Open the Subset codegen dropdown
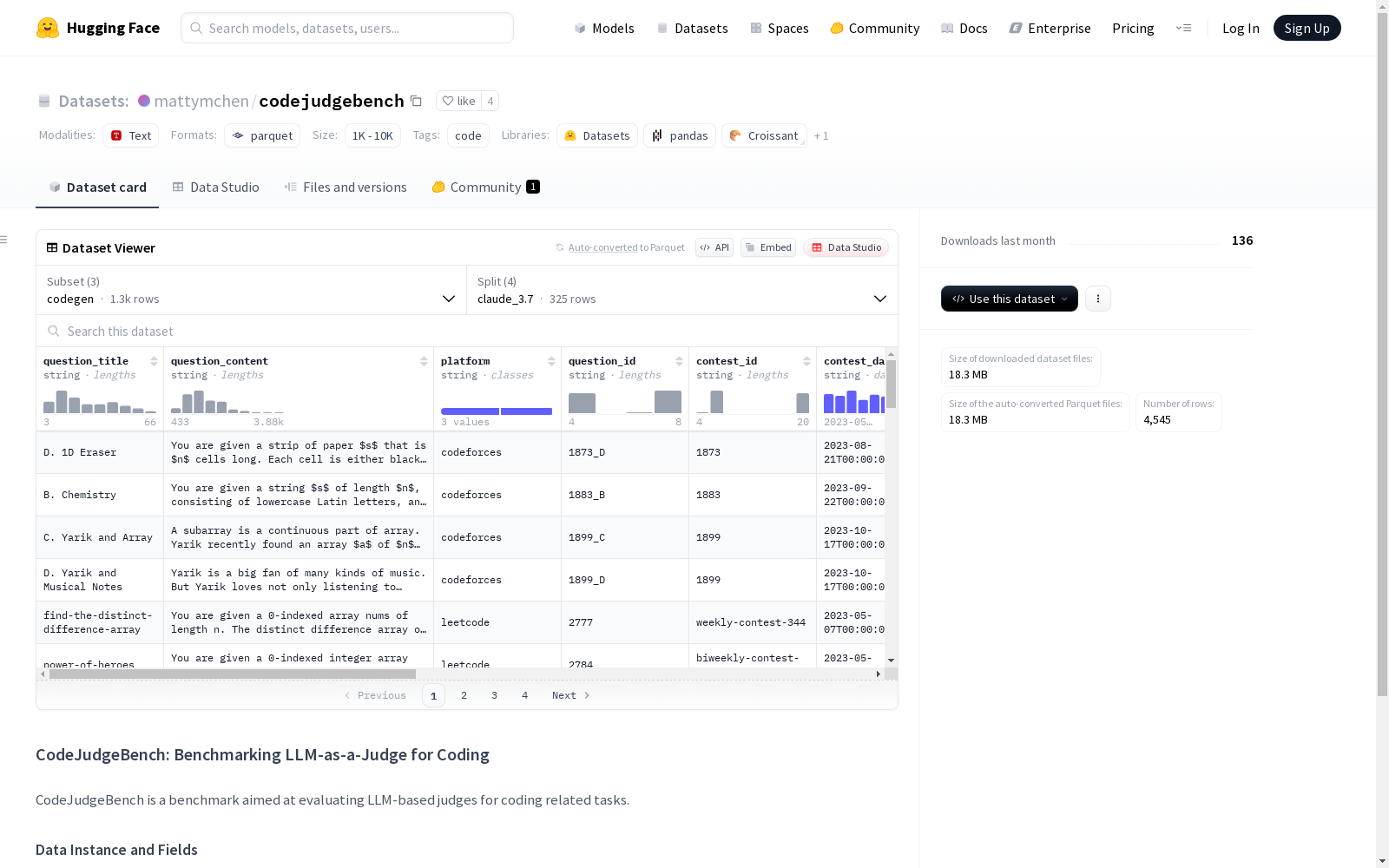 coord(252,290)
